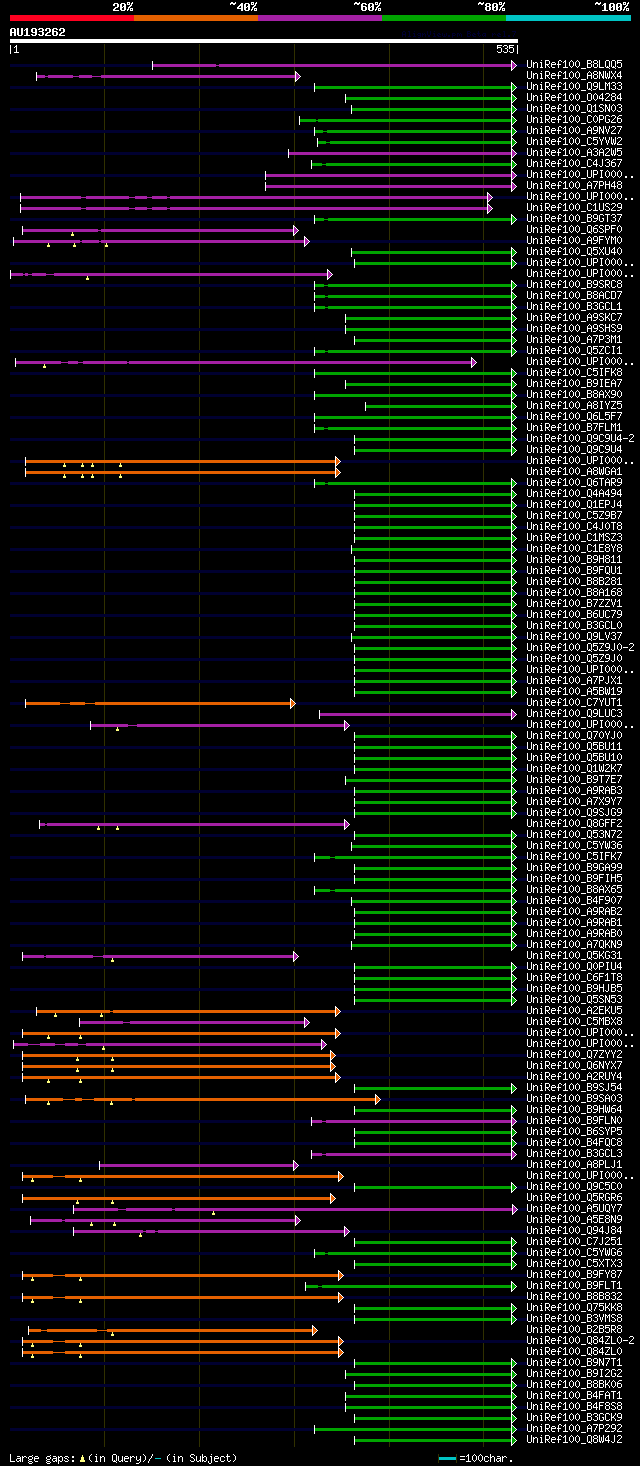Click the label UniRef100_A9FYM0

pyautogui.click(x=574, y=241)
